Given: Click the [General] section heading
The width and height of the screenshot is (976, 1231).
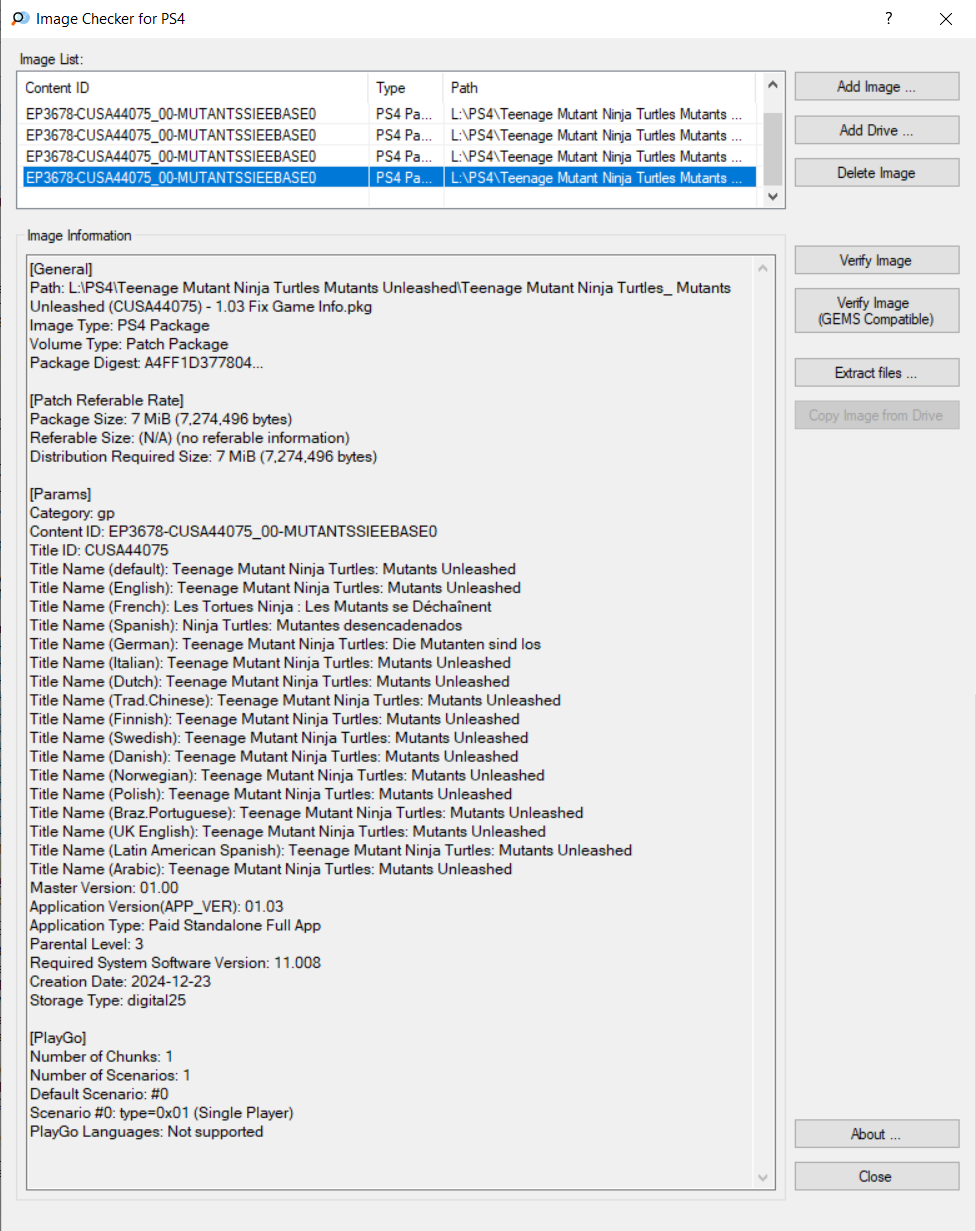Looking at the screenshot, I should [61, 269].
